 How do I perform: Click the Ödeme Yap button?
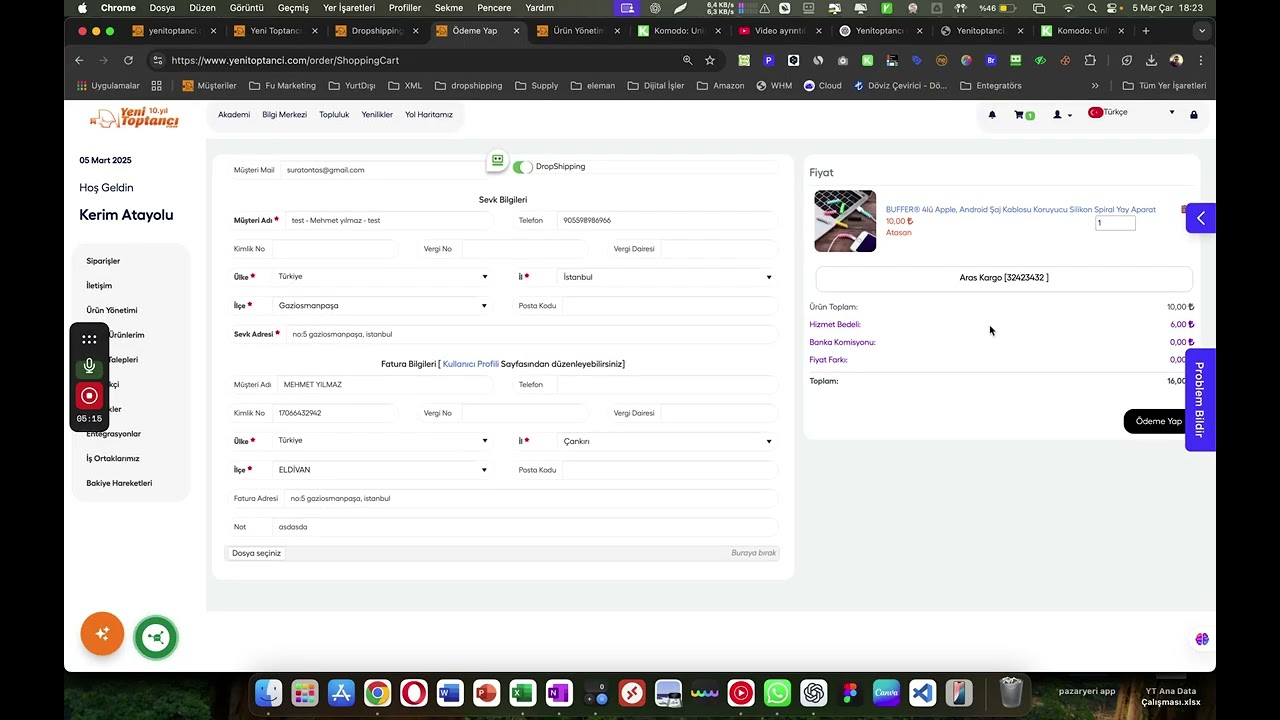(x=1158, y=421)
